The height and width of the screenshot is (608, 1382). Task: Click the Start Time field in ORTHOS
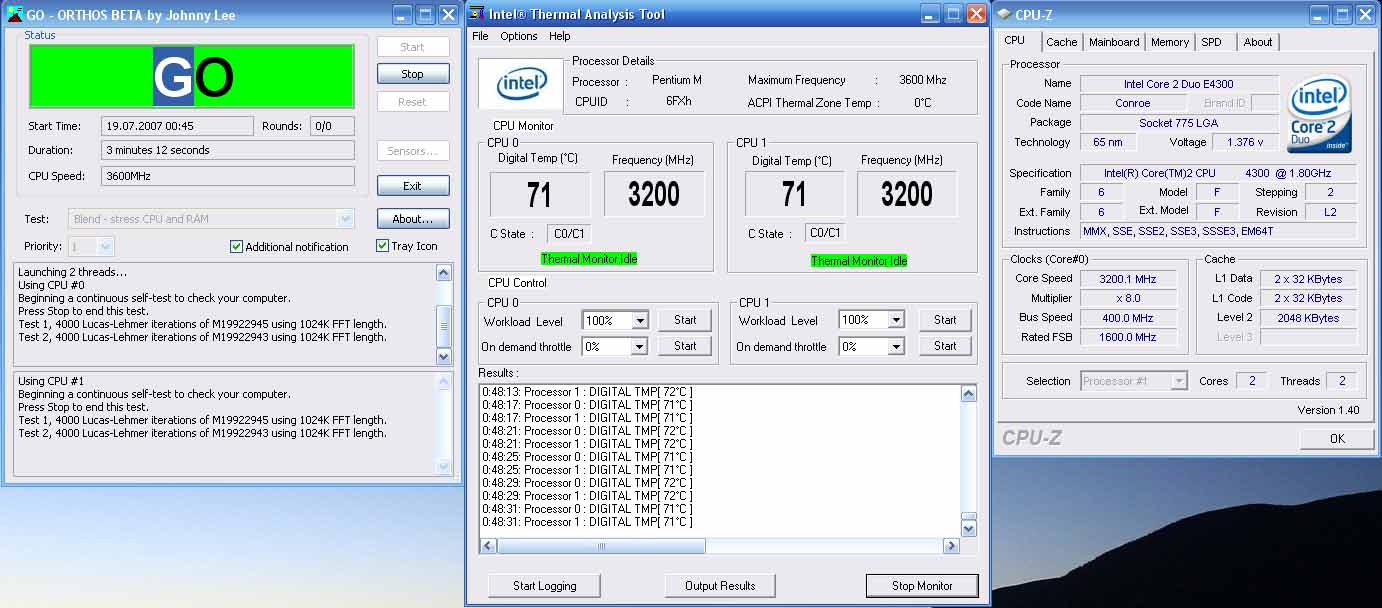(x=177, y=126)
